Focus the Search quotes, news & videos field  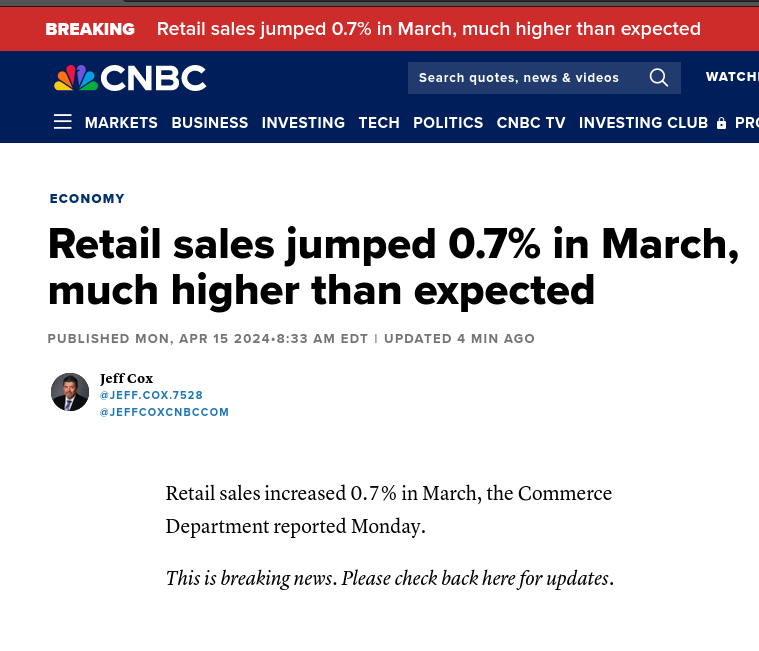click(x=544, y=78)
